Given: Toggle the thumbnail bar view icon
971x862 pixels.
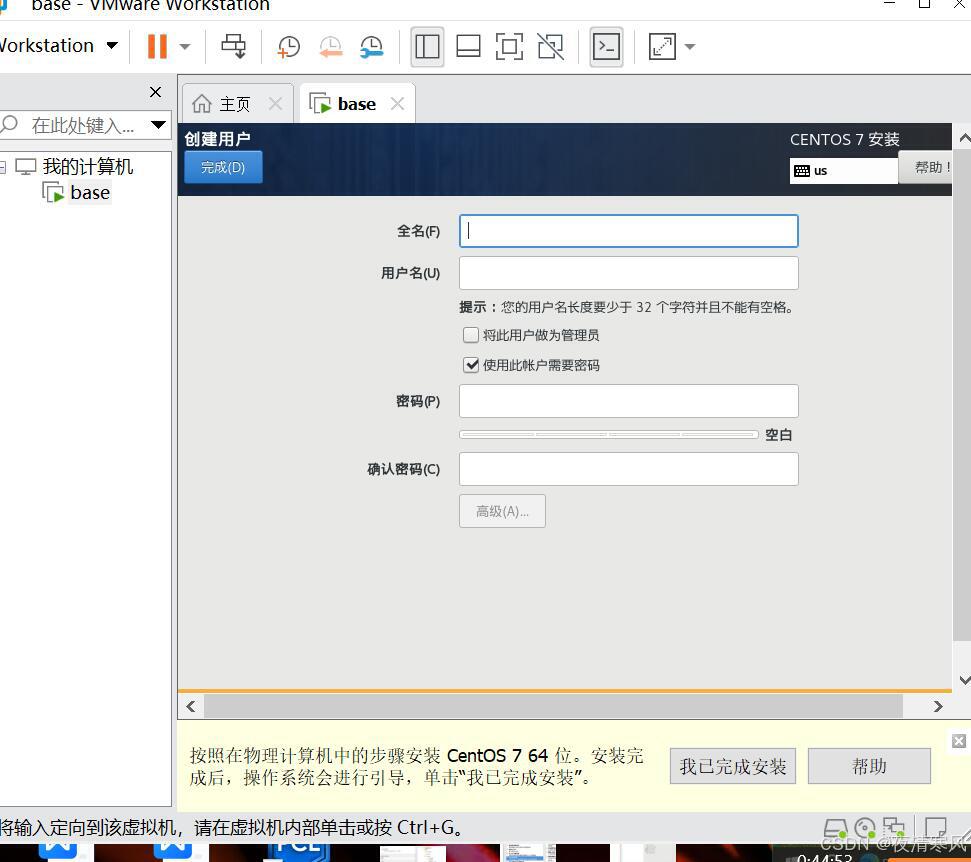Looking at the screenshot, I should pyautogui.click(x=468, y=46).
